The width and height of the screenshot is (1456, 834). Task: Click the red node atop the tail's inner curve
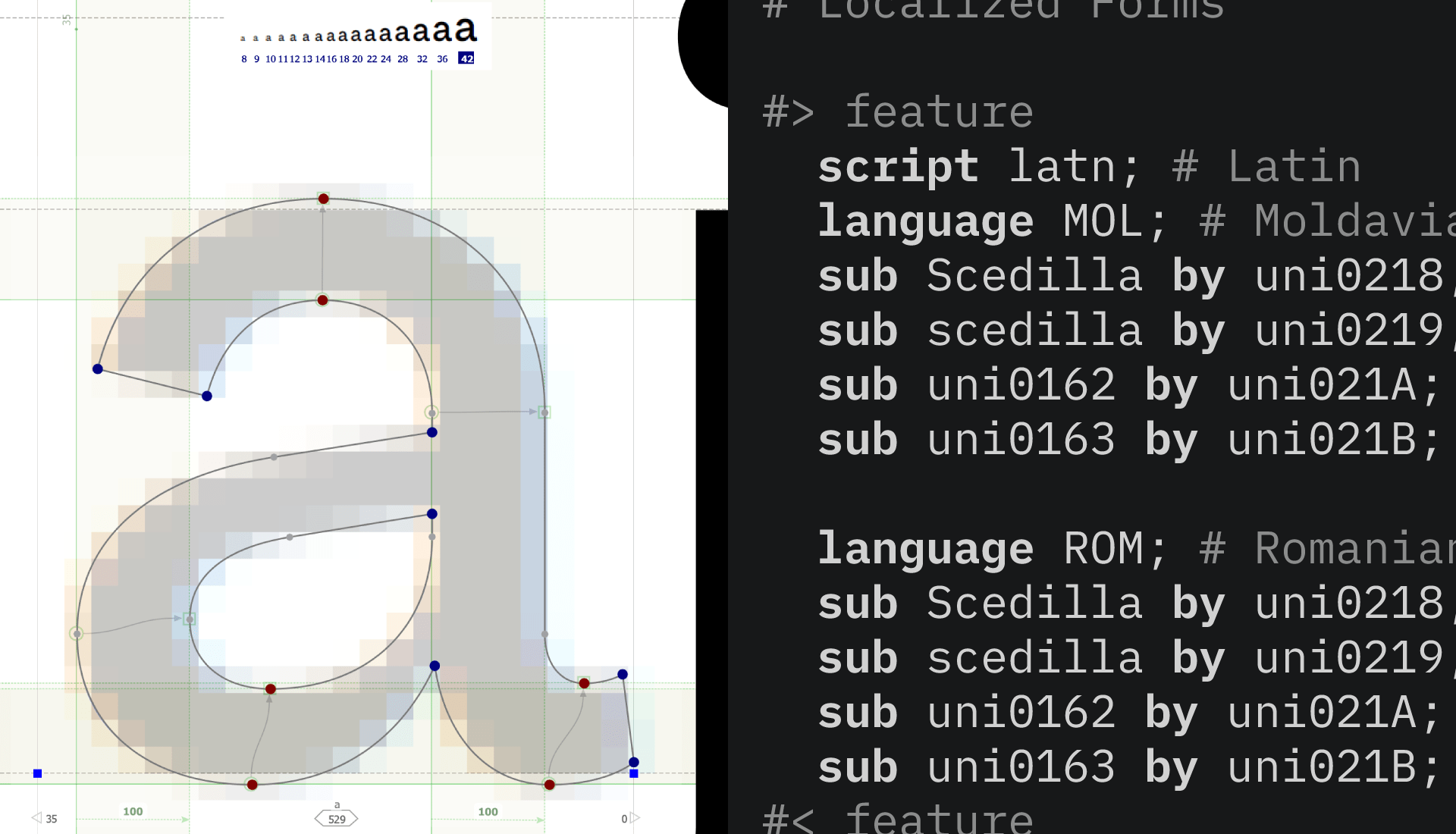584,683
